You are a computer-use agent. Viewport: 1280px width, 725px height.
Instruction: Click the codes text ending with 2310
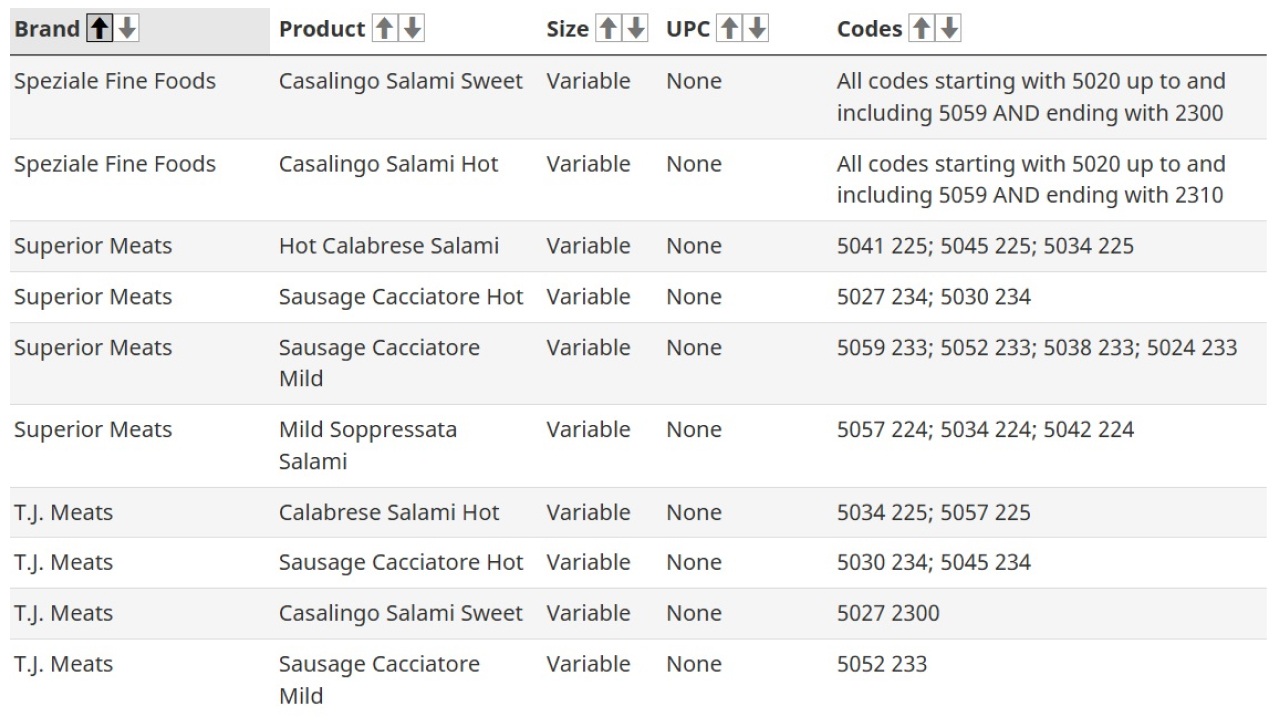[1031, 180]
